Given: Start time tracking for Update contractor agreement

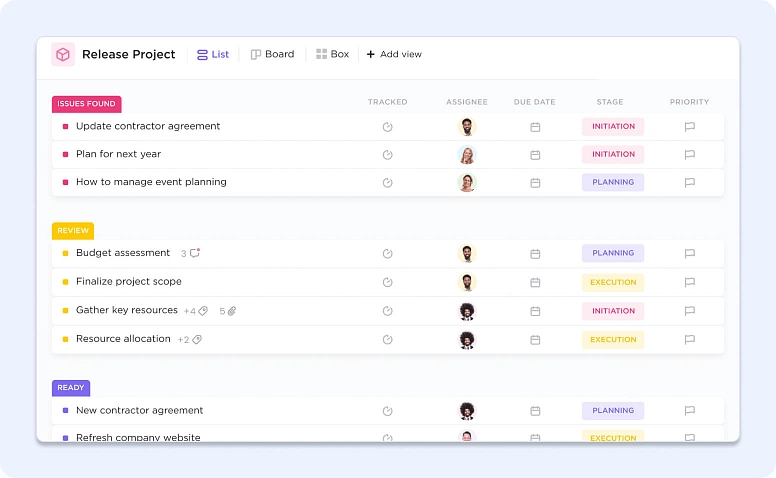Looking at the screenshot, I should (x=388, y=127).
